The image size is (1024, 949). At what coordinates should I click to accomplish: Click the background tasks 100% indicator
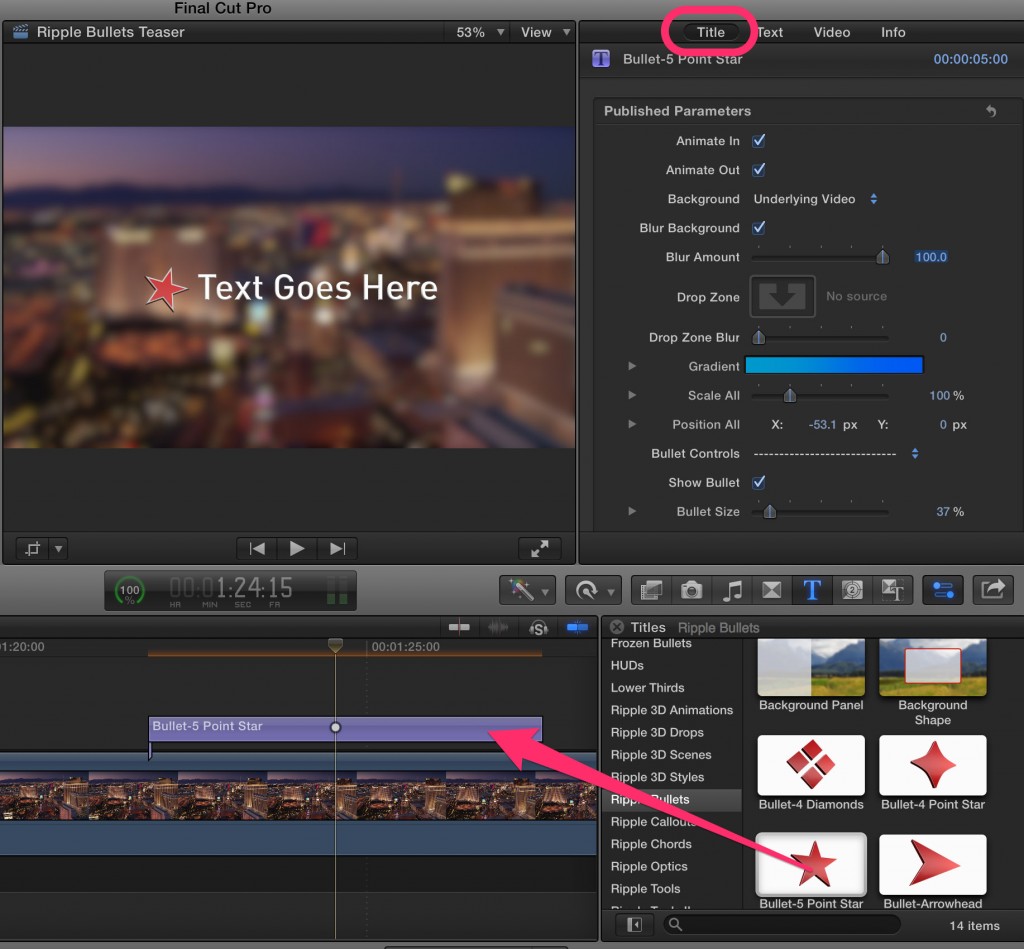[x=129, y=591]
